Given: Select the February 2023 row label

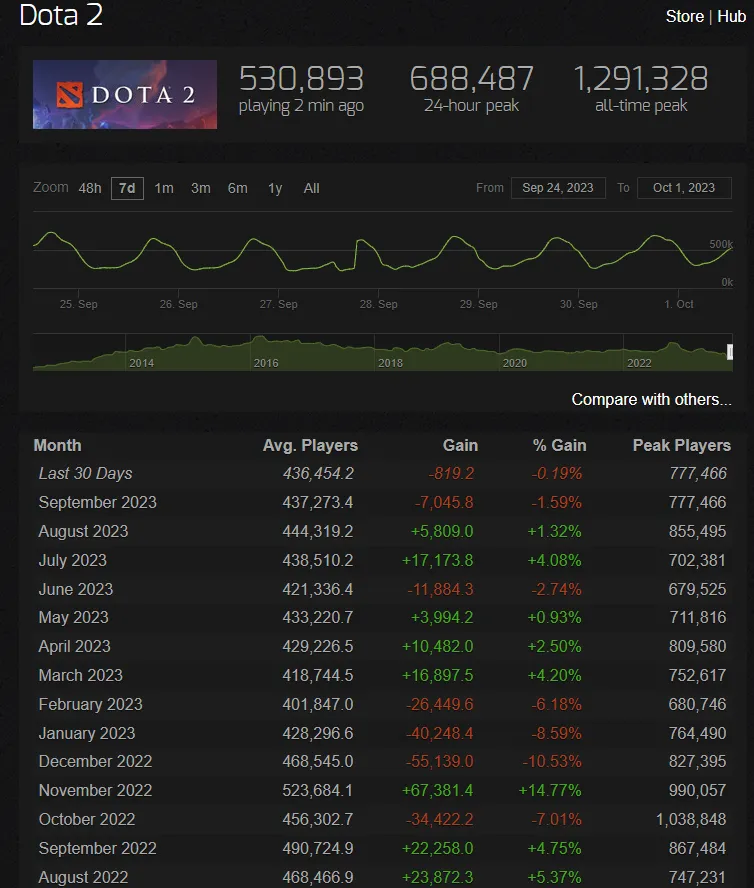Looking at the screenshot, I should [91, 704].
